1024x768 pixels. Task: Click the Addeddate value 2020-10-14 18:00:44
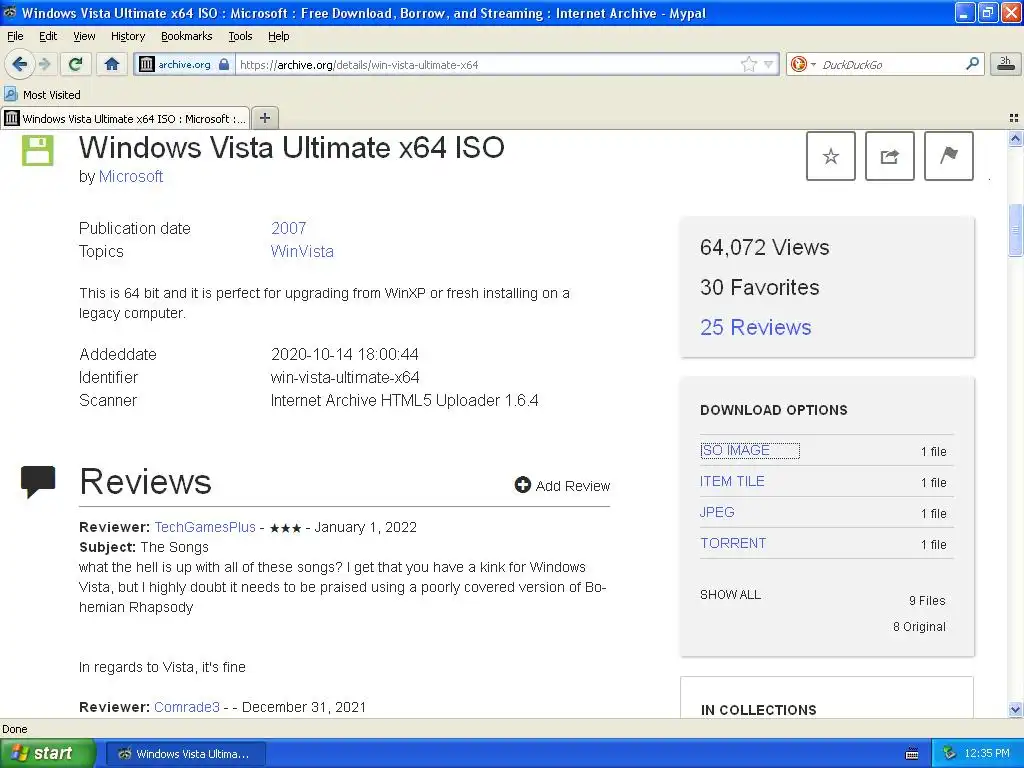coord(344,354)
